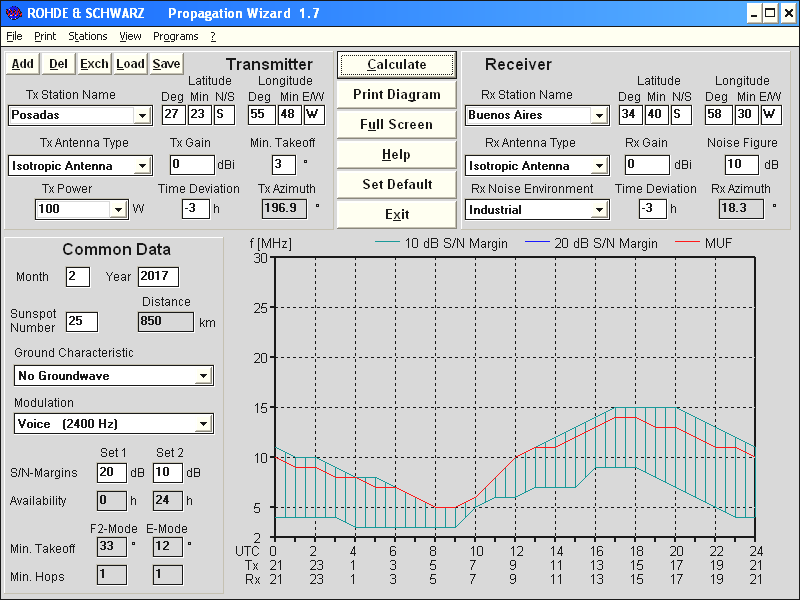Image resolution: width=800 pixels, height=600 pixels.
Task: Click the Tx Azimuth value 196.9
Action: point(285,209)
